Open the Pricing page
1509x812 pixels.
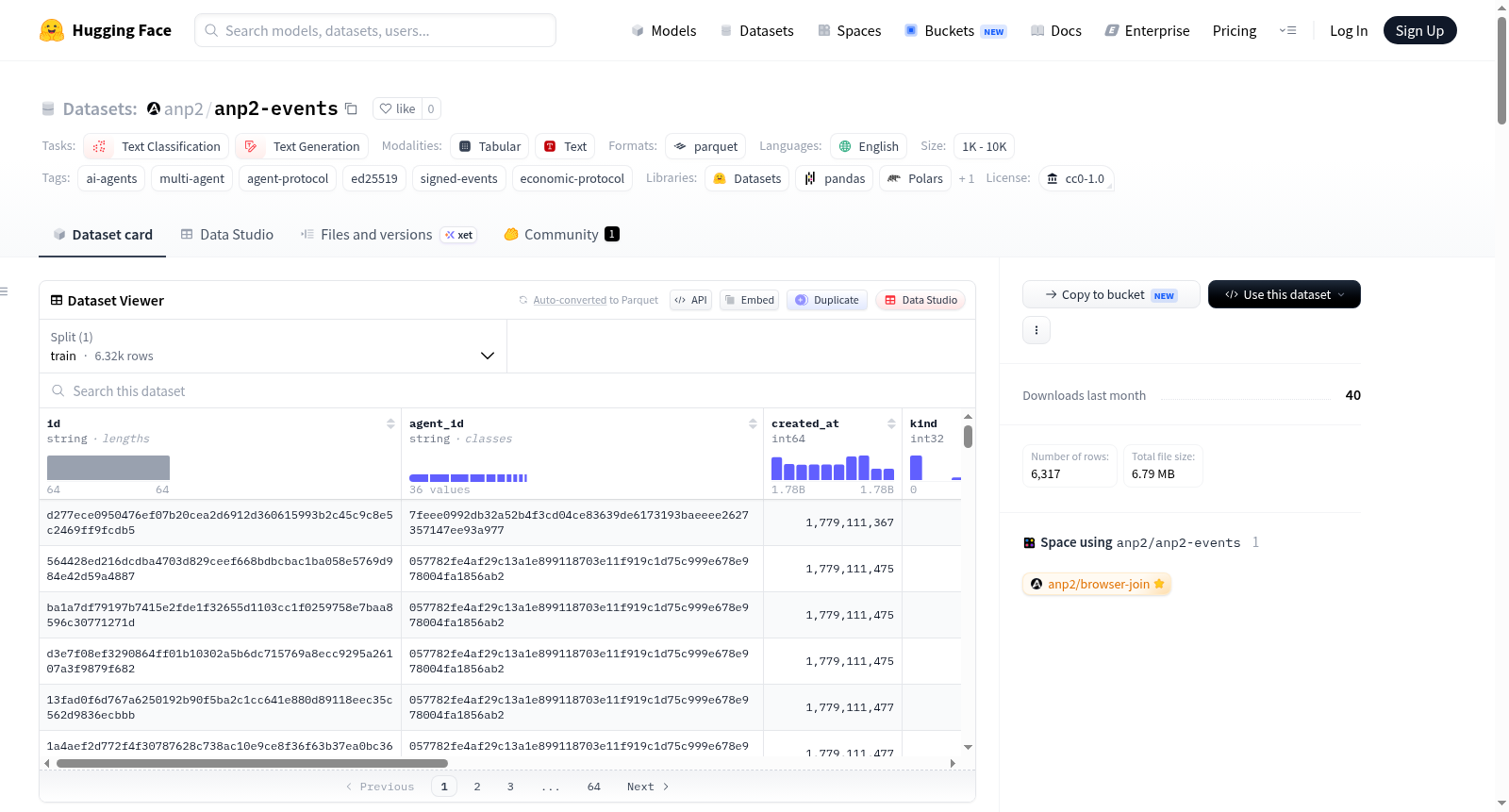tap(1235, 31)
